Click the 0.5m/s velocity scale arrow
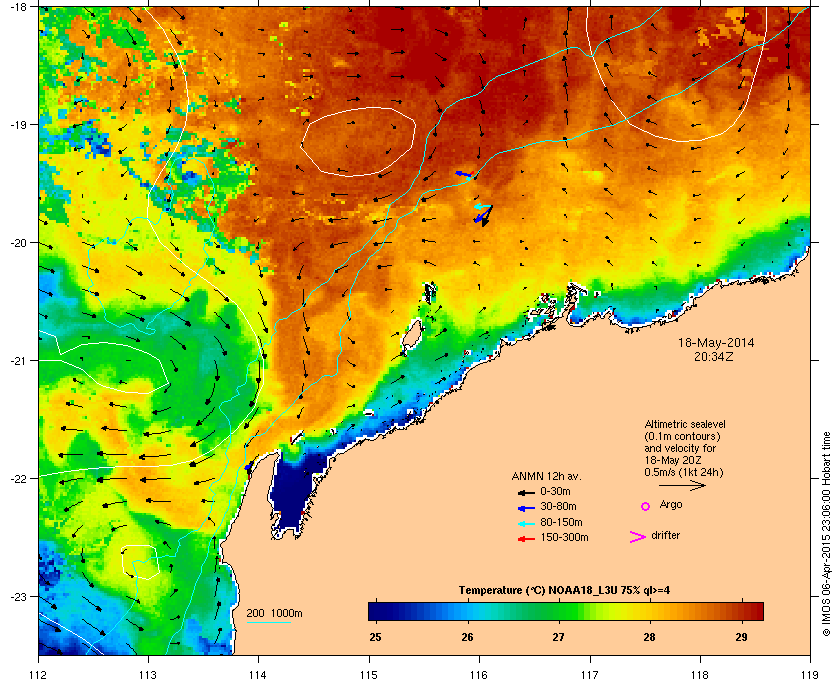The image size is (840, 680). (x=682, y=486)
